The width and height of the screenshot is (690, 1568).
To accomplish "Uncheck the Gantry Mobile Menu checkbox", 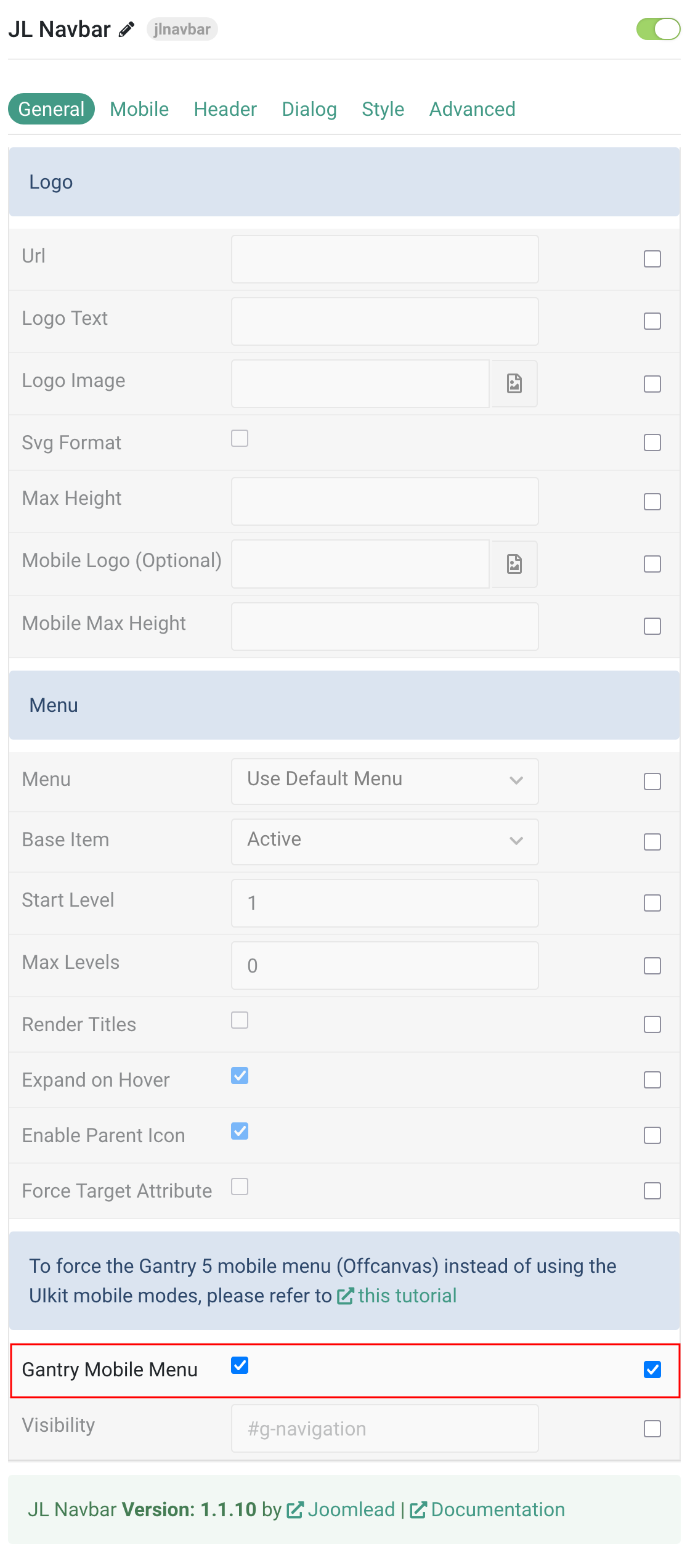I will pyautogui.click(x=240, y=1365).
